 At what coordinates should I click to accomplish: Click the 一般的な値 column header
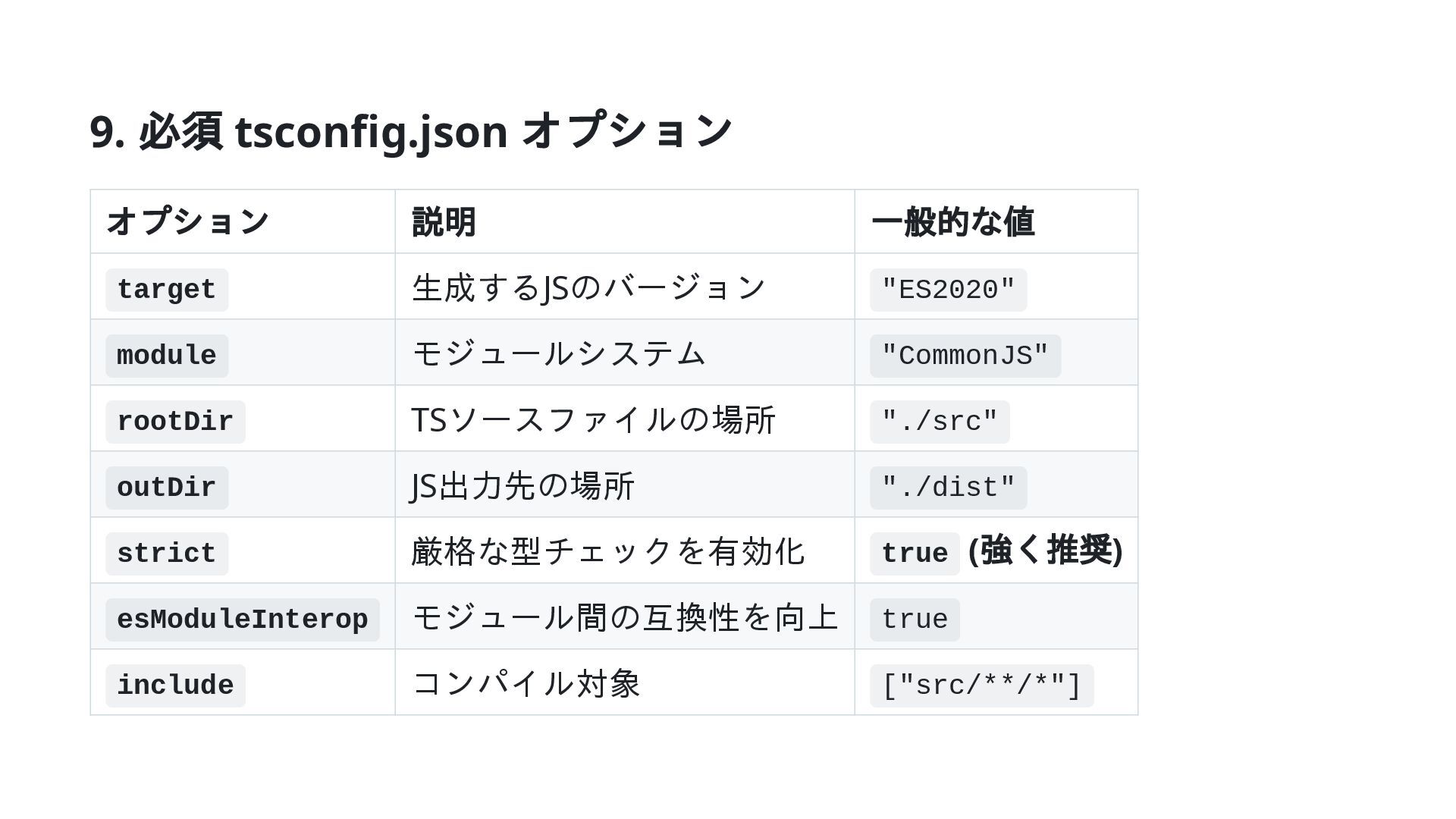click(952, 222)
